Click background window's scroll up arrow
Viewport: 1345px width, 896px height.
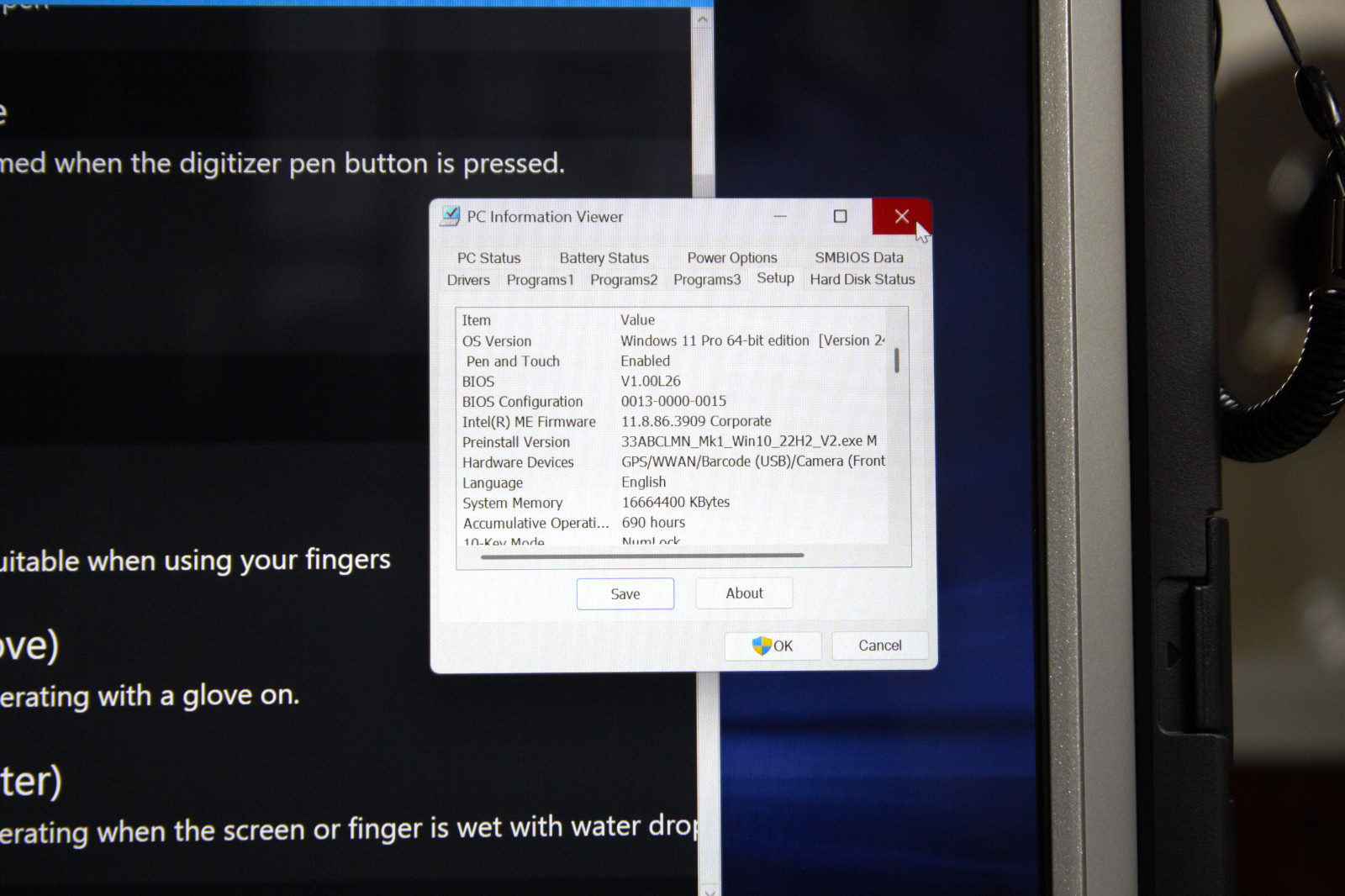(703, 18)
